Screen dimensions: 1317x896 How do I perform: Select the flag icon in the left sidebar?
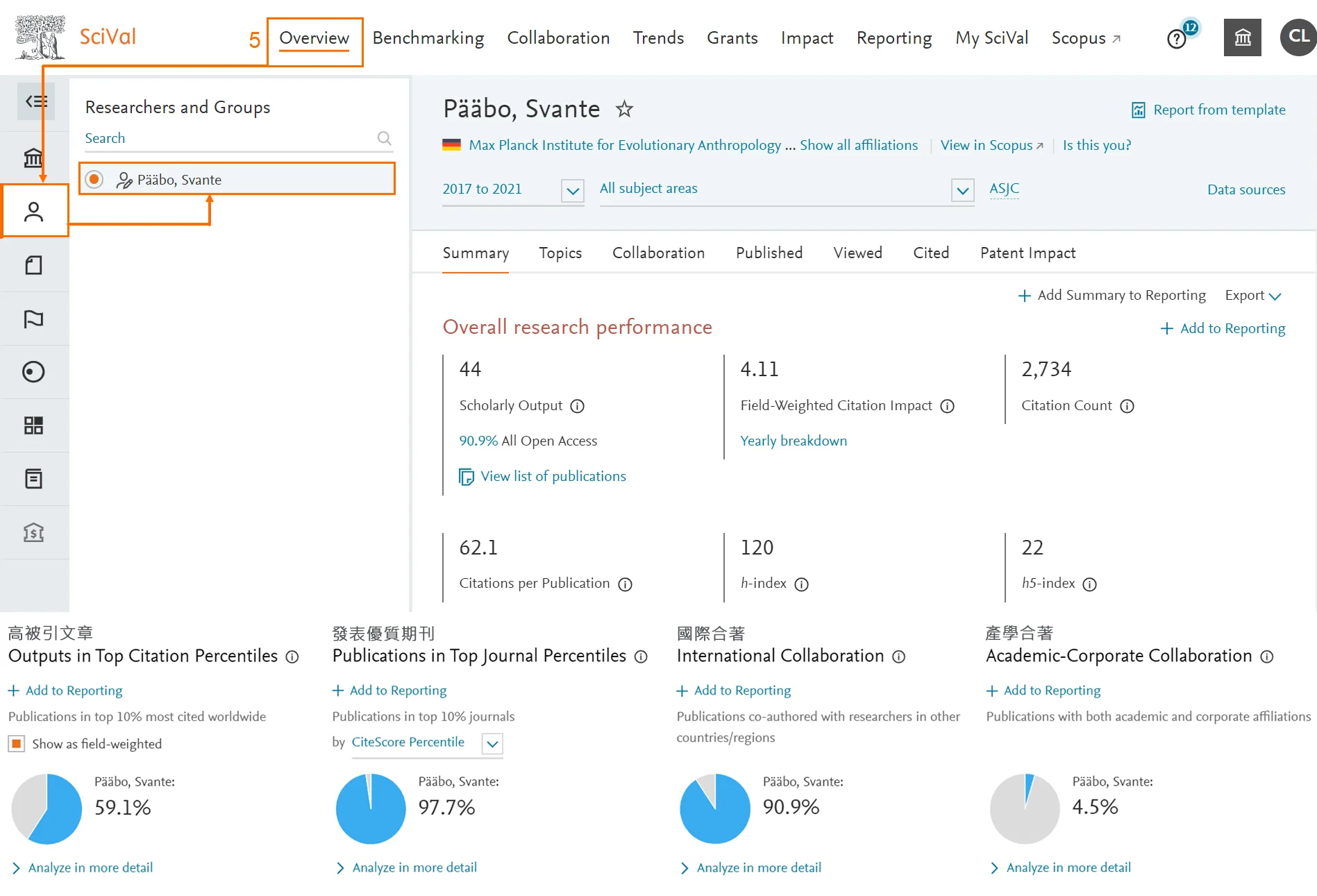click(33, 319)
